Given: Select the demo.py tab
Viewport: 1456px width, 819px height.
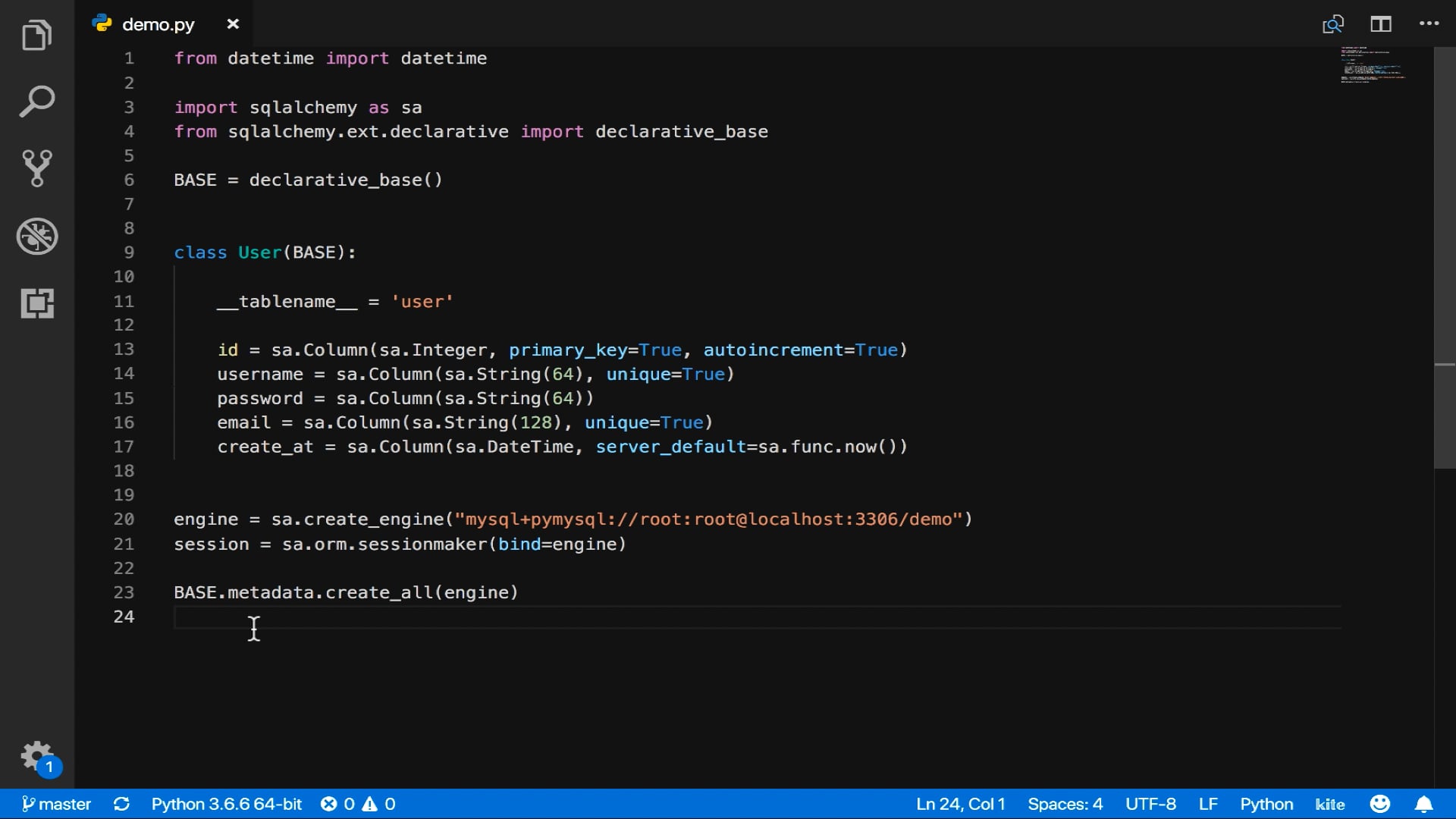Looking at the screenshot, I should (158, 24).
